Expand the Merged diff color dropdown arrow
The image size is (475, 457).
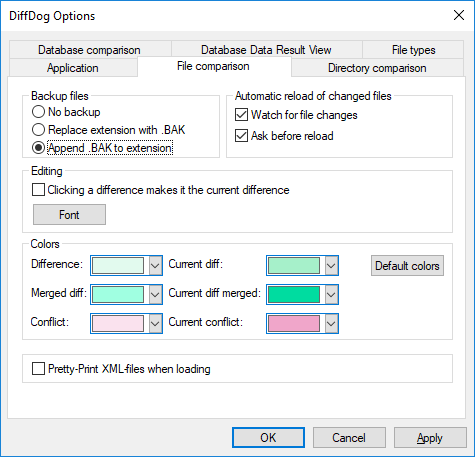coord(155,294)
